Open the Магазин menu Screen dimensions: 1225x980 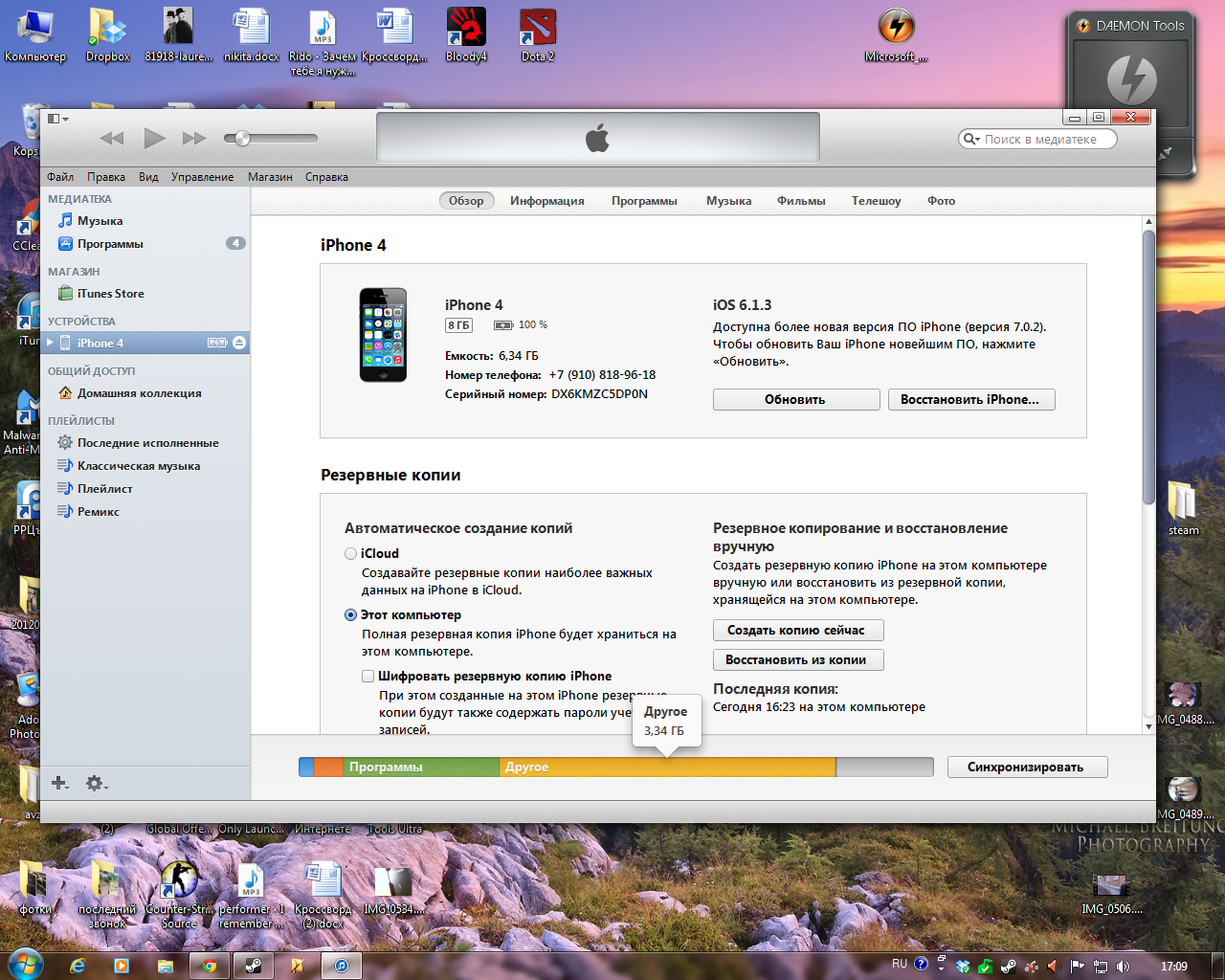[270, 177]
